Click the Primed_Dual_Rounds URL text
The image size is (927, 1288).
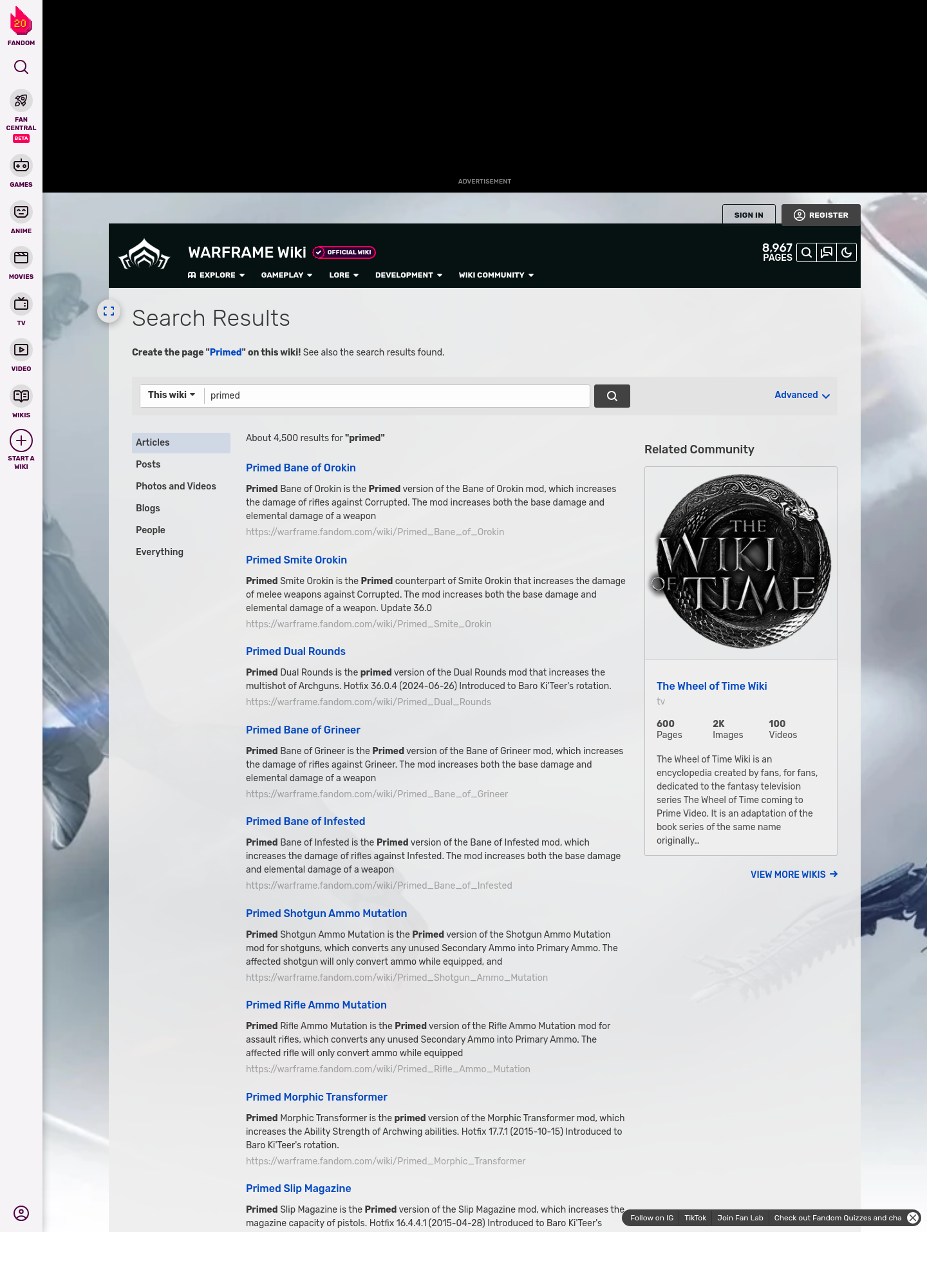pos(368,702)
